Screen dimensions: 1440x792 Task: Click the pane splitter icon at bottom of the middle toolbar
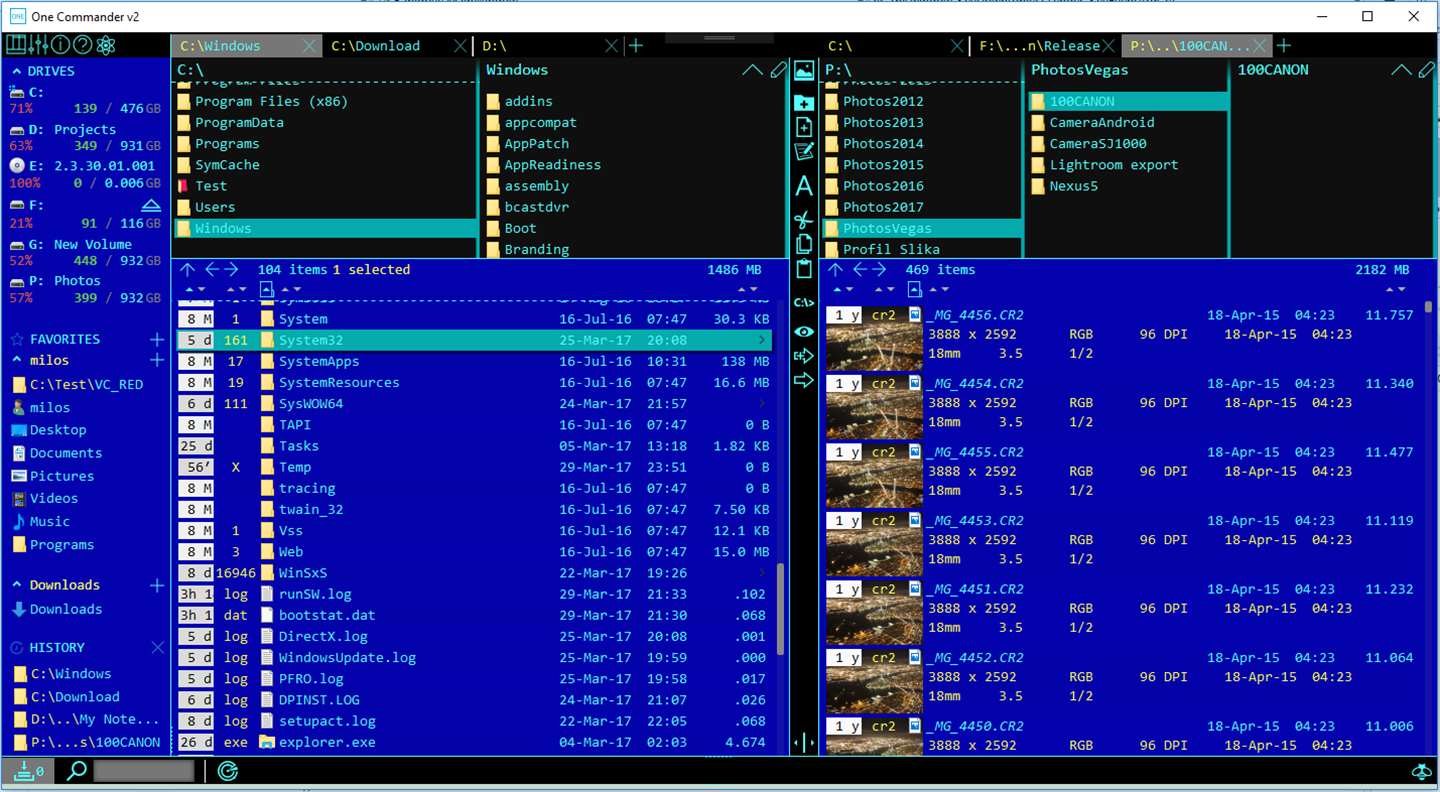(x=804, y=743)
